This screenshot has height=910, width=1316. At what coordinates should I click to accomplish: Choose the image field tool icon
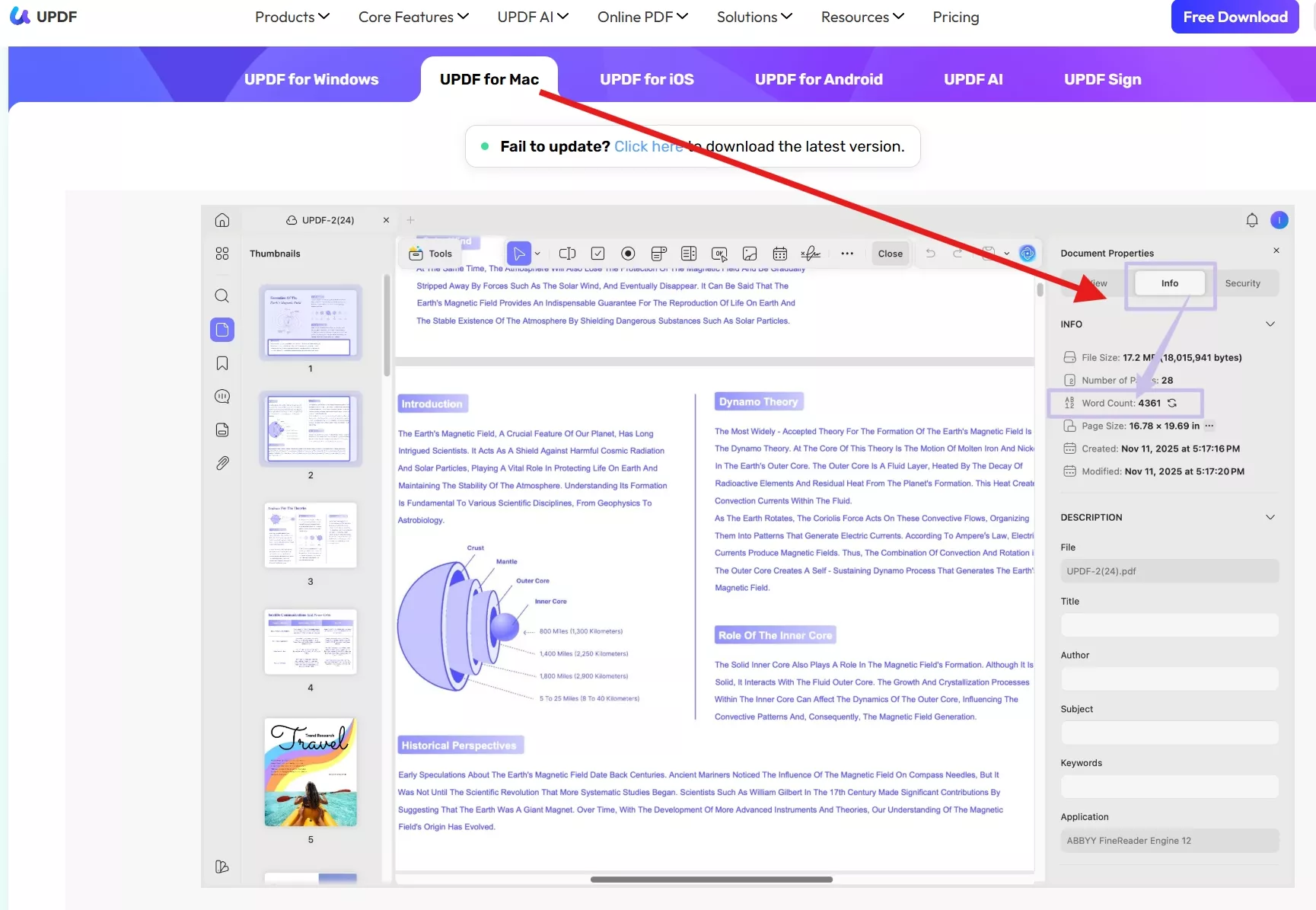pyautogui.click(x=750, y=254)
